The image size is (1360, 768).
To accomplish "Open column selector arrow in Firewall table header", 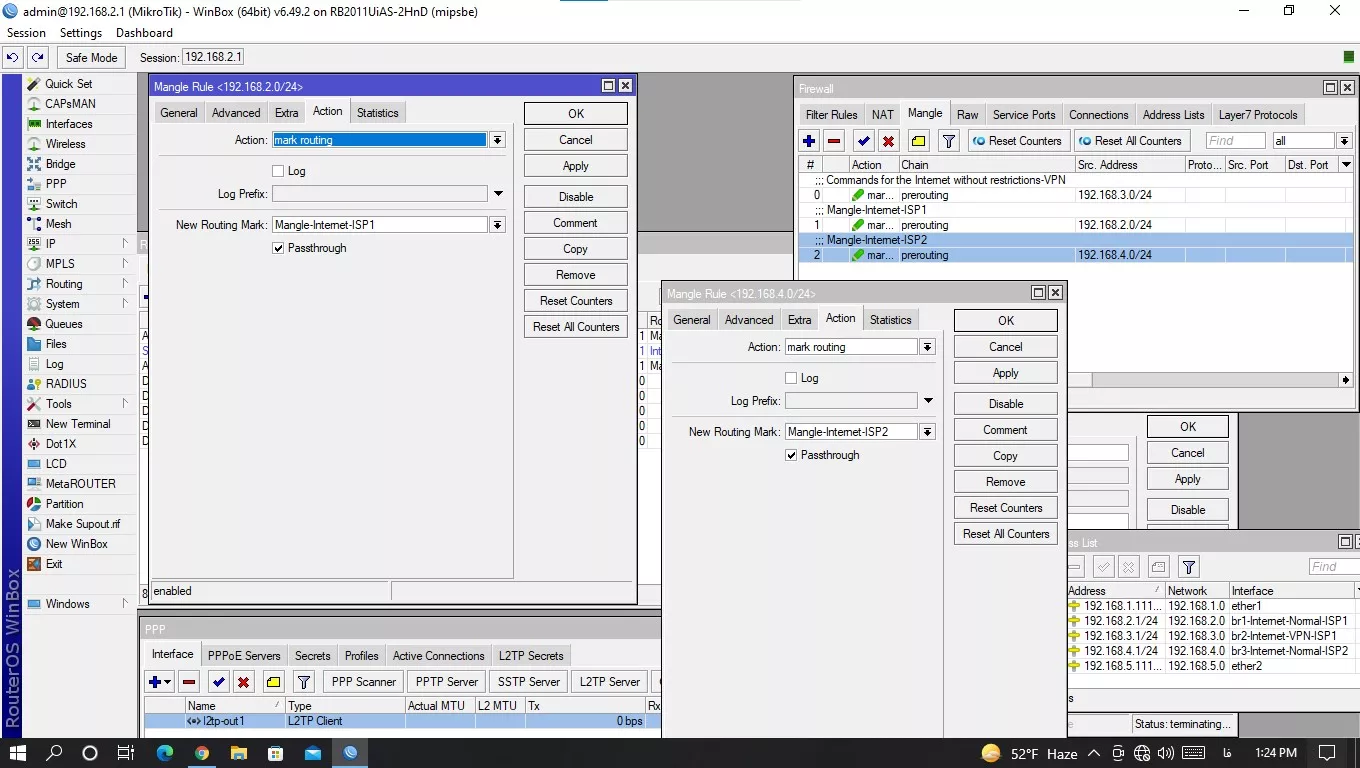I will [1346, 165].
